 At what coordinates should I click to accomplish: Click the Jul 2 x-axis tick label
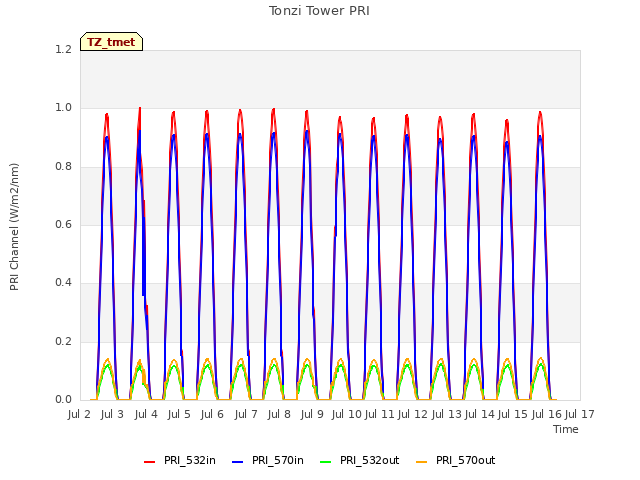click(x=79, y=414)
